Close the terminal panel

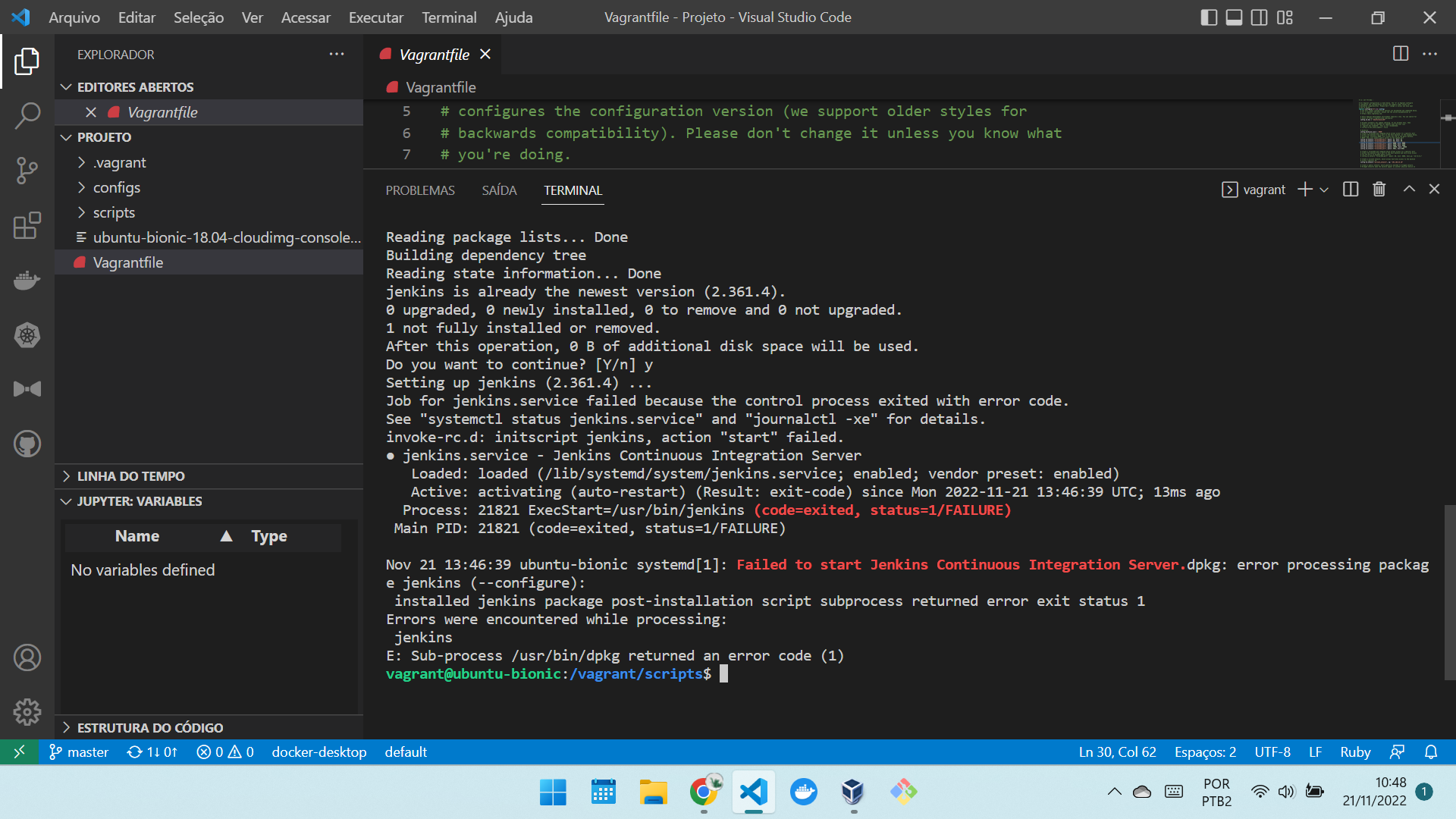pos(1434,190)
